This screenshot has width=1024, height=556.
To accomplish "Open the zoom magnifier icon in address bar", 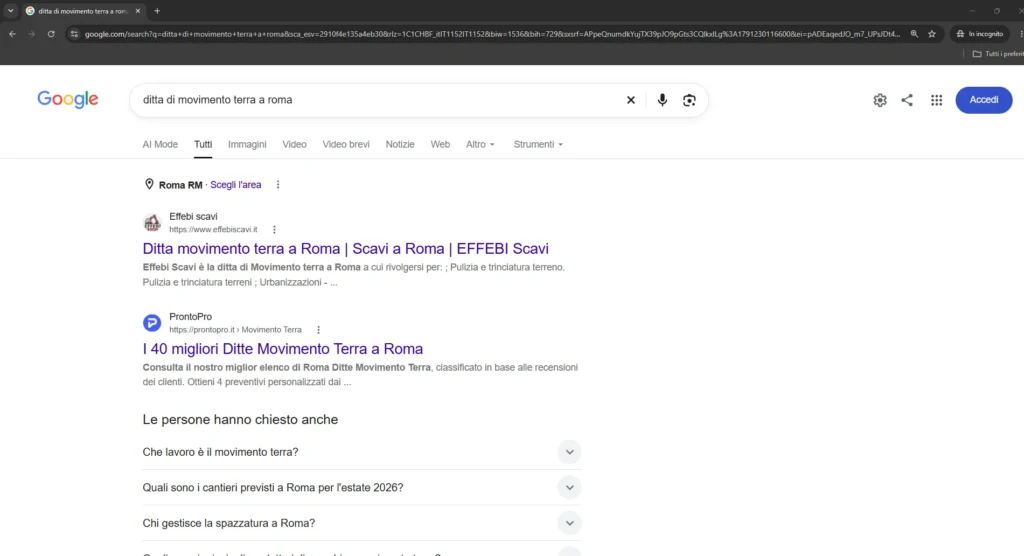I will 914,34.
